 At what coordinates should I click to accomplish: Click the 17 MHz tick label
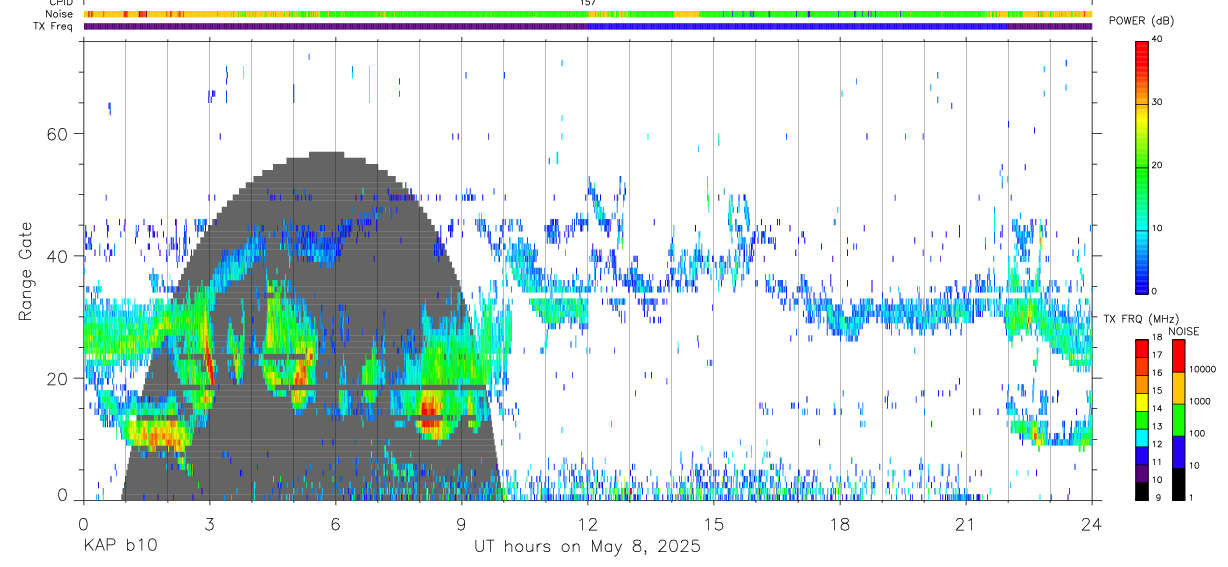[1157, 355]
